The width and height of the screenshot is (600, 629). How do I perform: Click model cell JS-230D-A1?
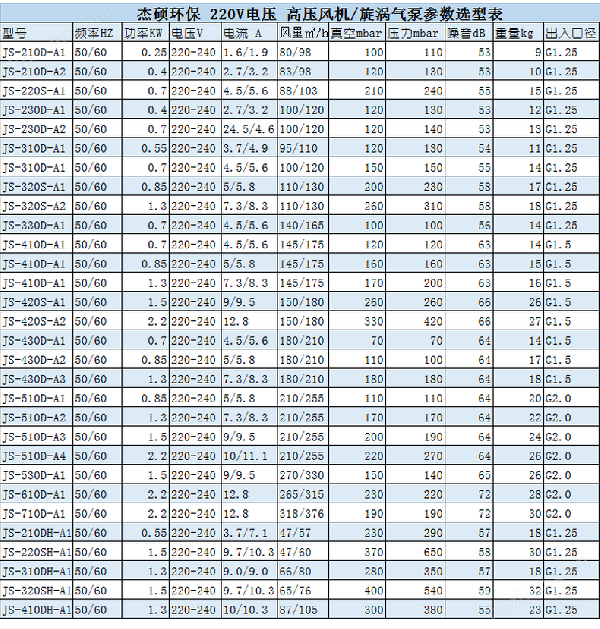pyautogui.click(x=34, y=110)
